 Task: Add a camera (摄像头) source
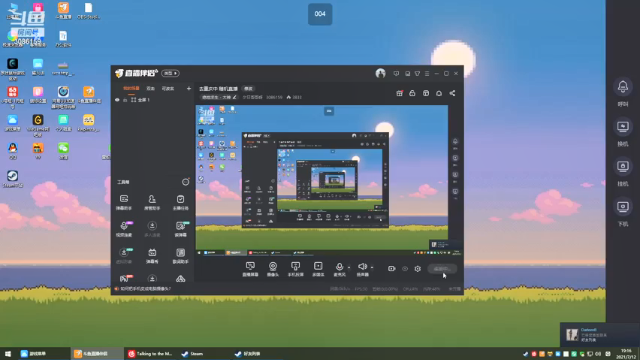pos(273,269)
